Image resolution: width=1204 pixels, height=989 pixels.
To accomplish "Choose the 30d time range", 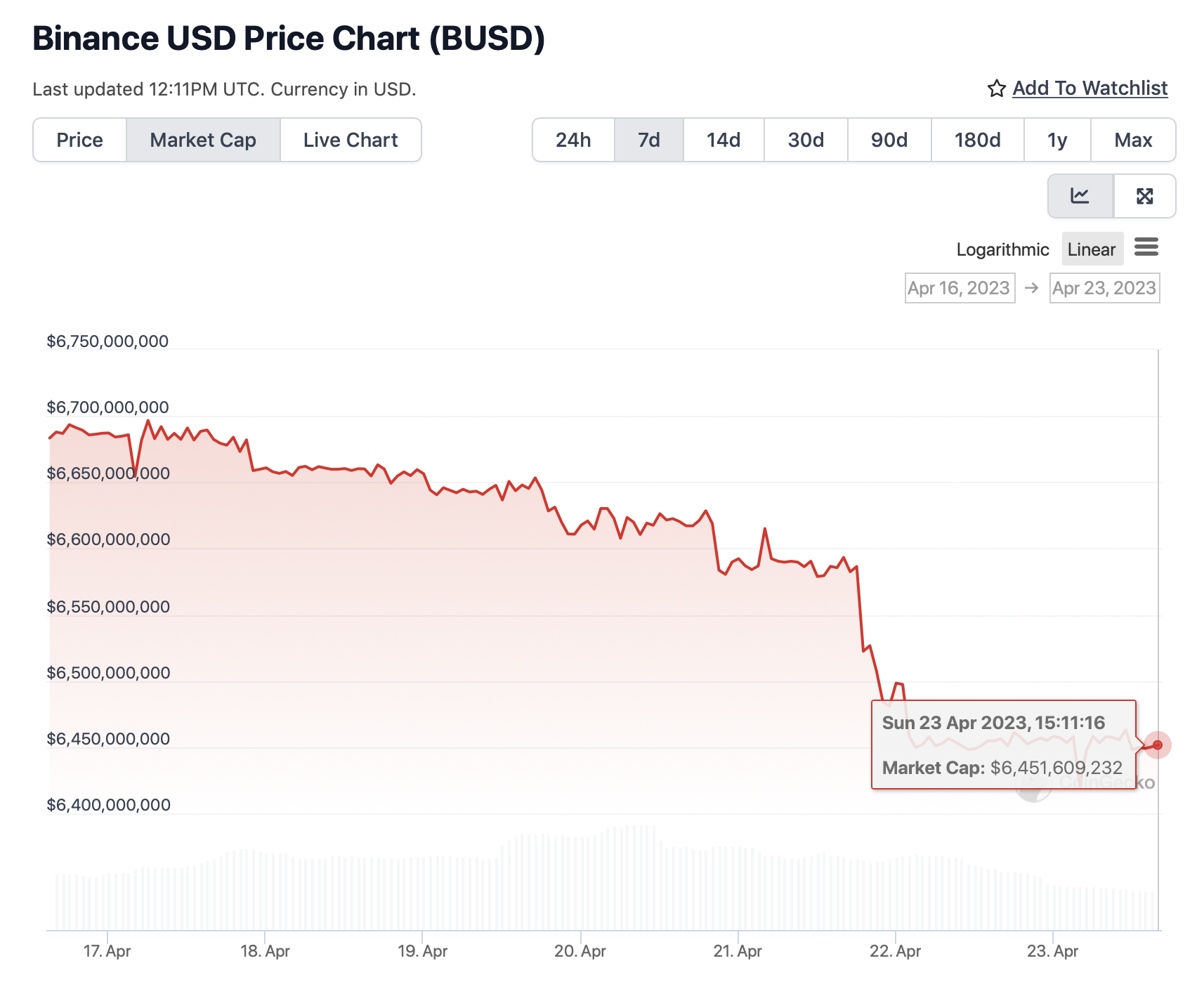I will click(806, 140).
